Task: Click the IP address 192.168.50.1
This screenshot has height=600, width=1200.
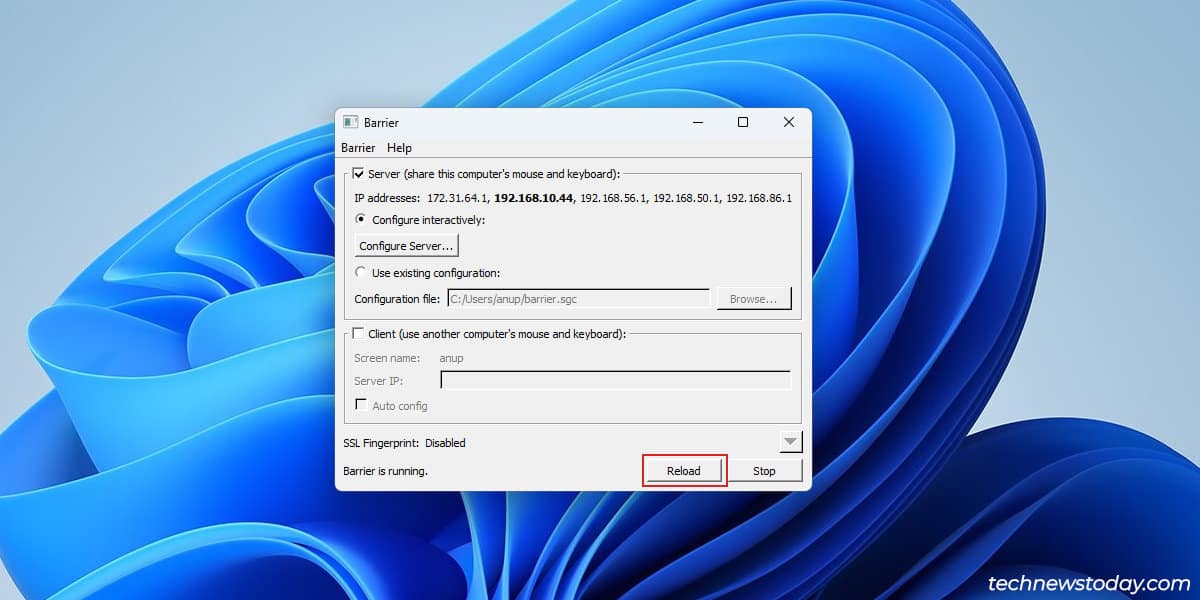Action: tap(686, 198)
